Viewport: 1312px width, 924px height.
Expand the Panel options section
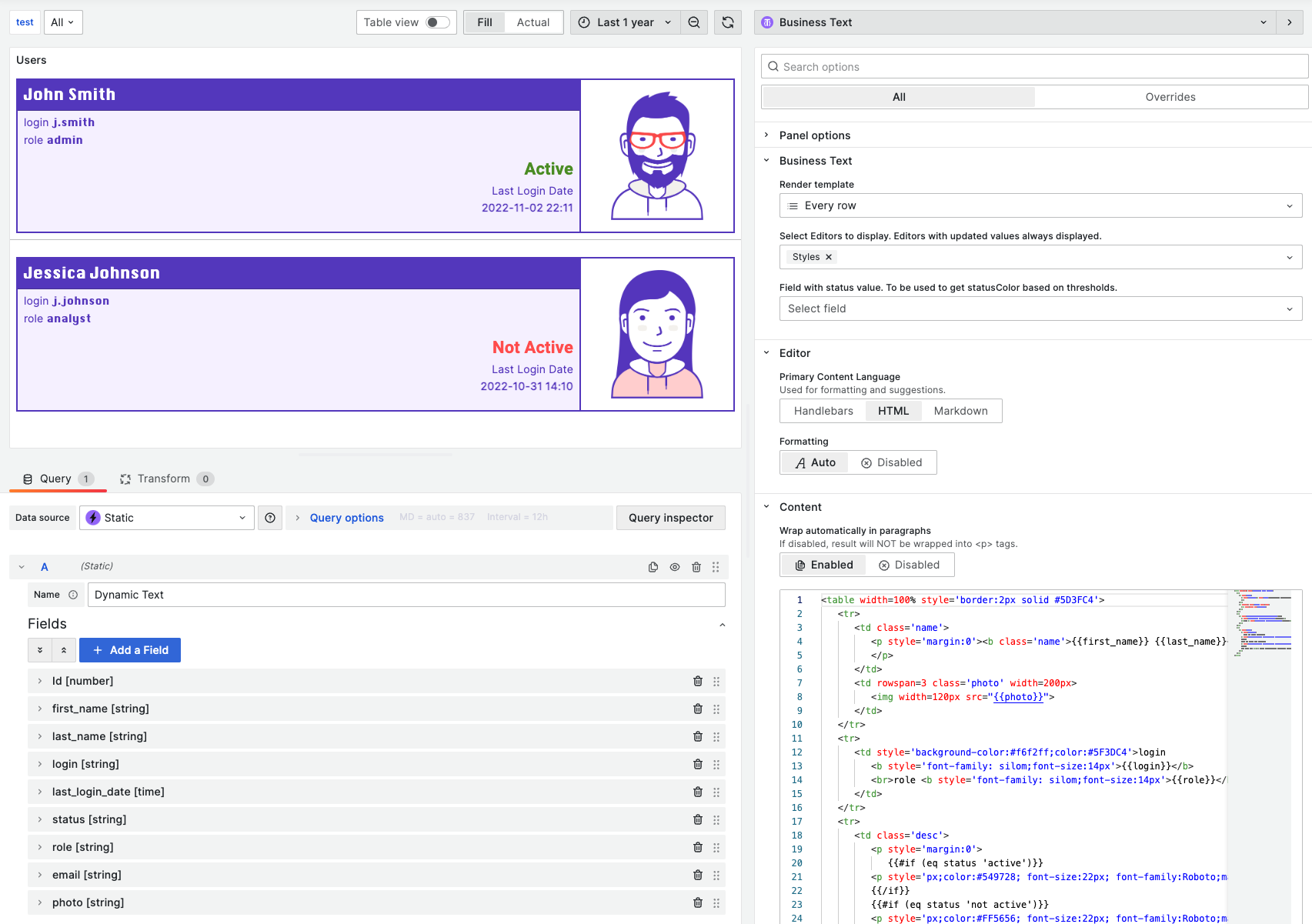[x=815, y=135]
